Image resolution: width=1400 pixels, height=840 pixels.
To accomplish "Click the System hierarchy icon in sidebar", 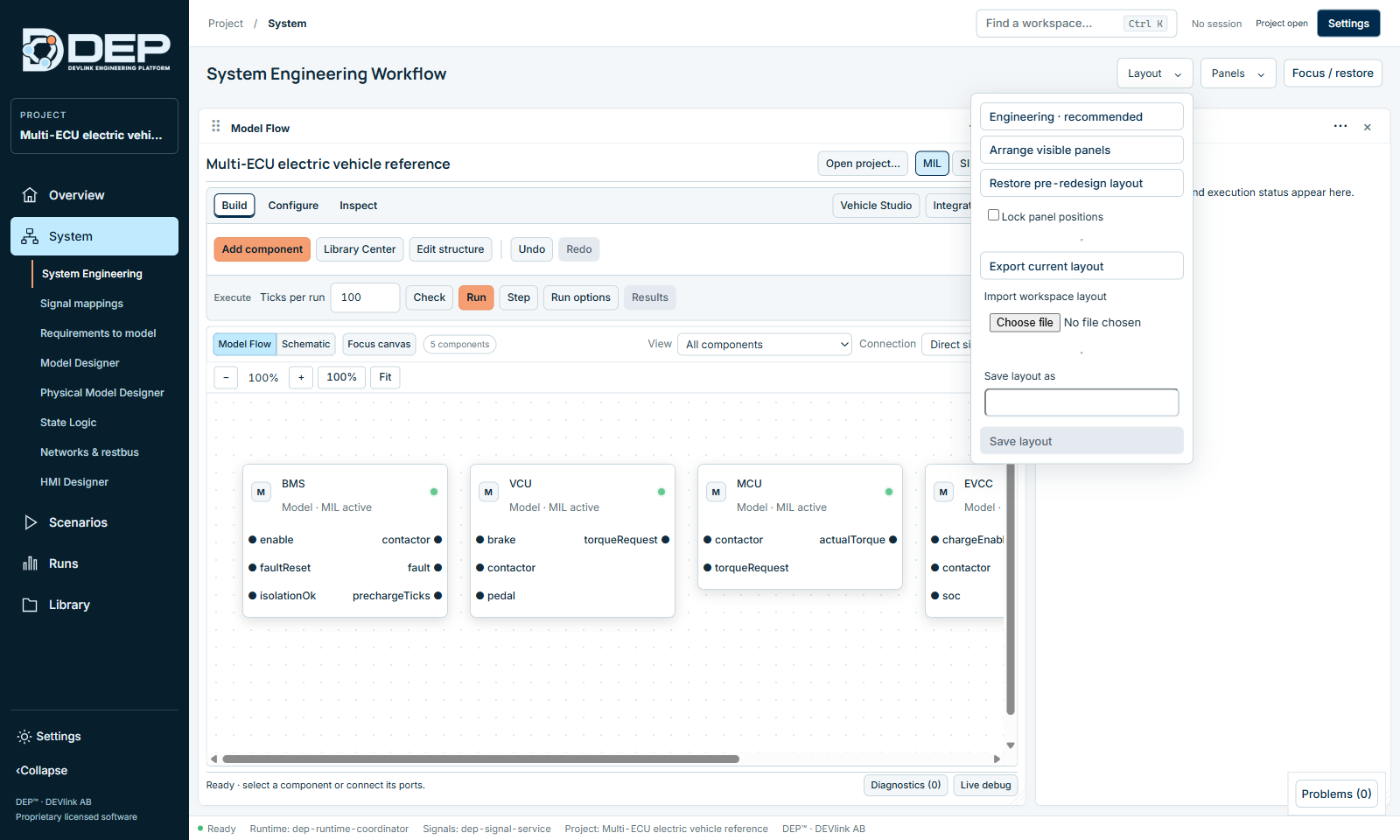I will 30,236.
